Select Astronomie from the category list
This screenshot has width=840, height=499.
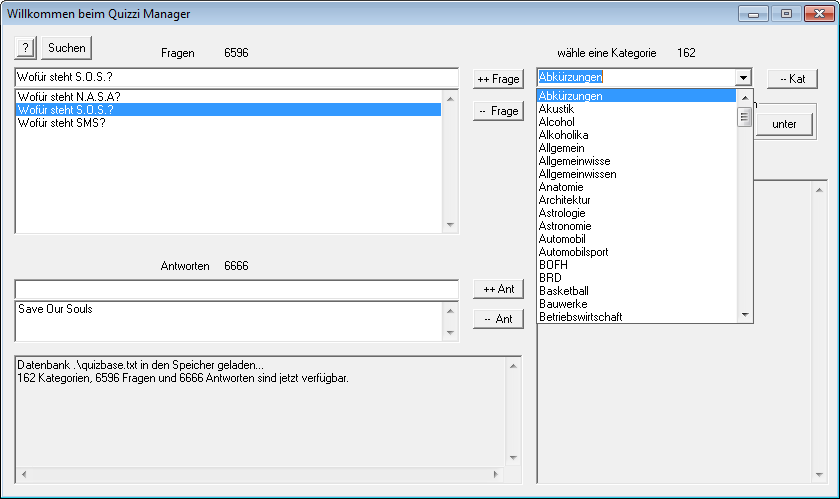coord(564,226)
